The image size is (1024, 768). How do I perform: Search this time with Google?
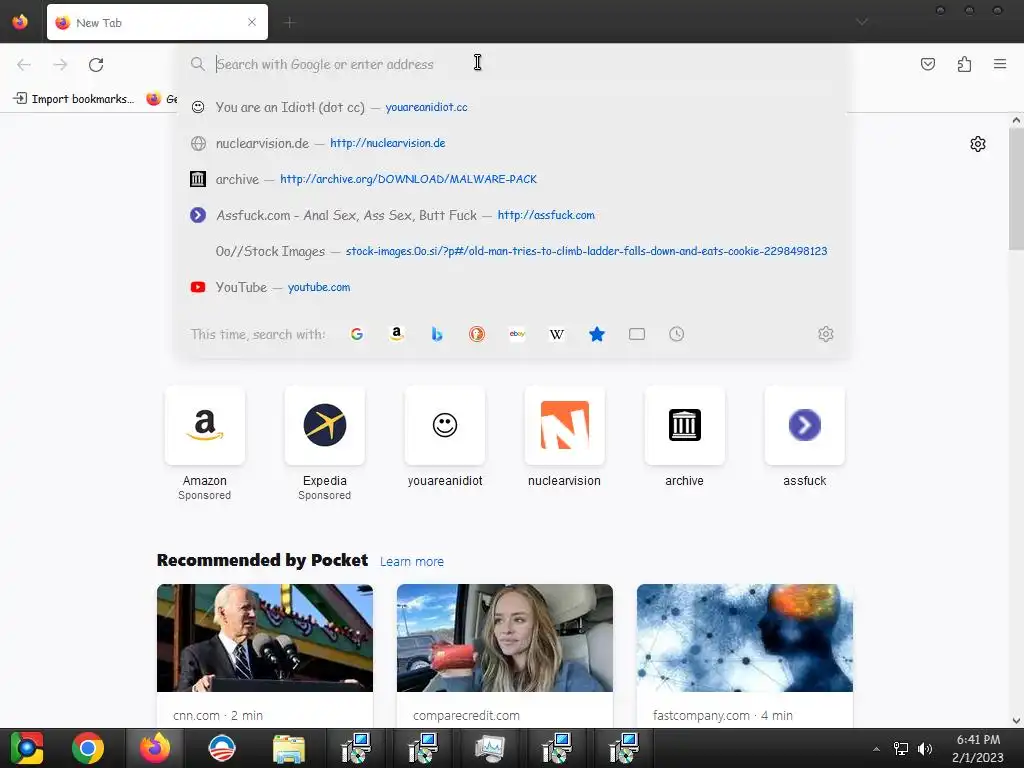[357, 334]
